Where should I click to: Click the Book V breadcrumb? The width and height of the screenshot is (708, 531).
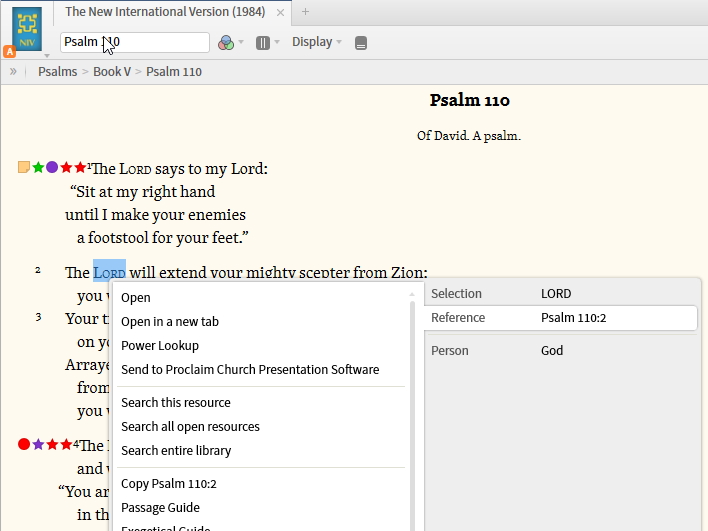pos(112,72)
